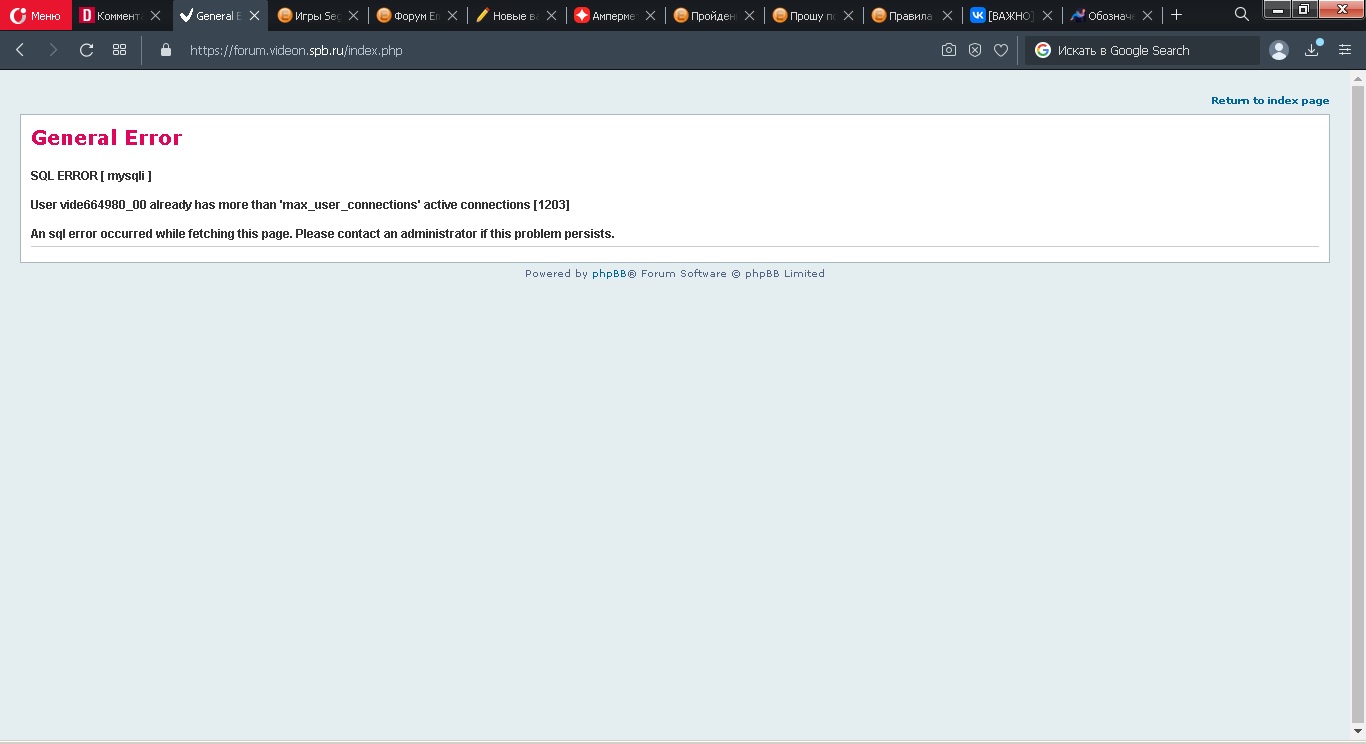Click the "Return to index page" link
Screen dimensions: 1366x744
click(x=1270, y=100)
